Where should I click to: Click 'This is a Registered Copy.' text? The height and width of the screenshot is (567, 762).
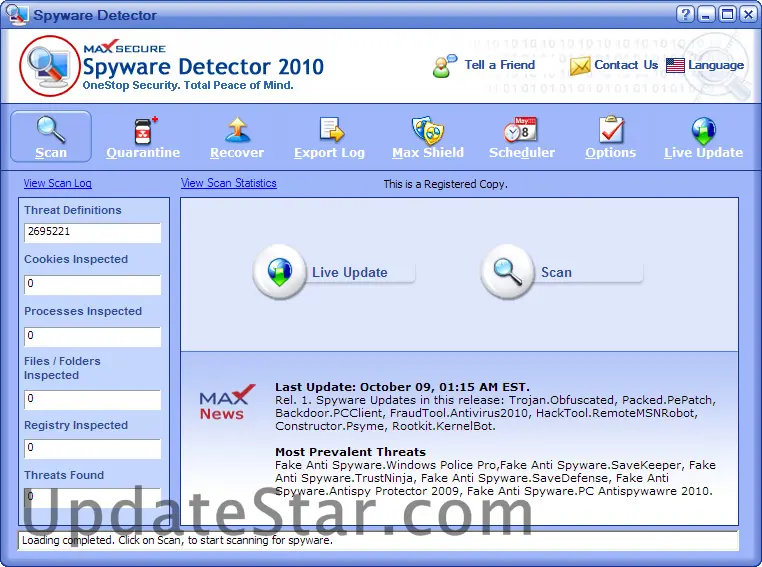pyautogui.click(x=445, y=184)
